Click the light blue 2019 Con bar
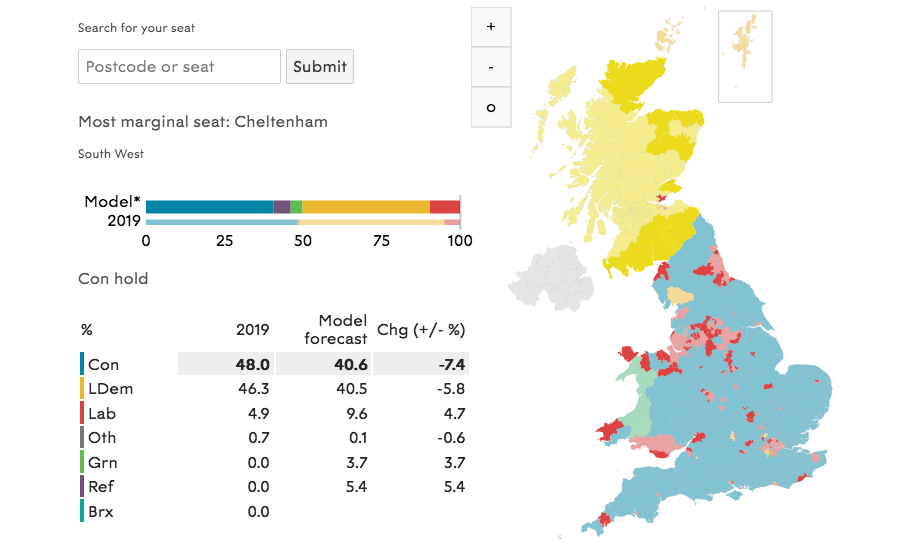The image size is (913, 554). (222, 223)
